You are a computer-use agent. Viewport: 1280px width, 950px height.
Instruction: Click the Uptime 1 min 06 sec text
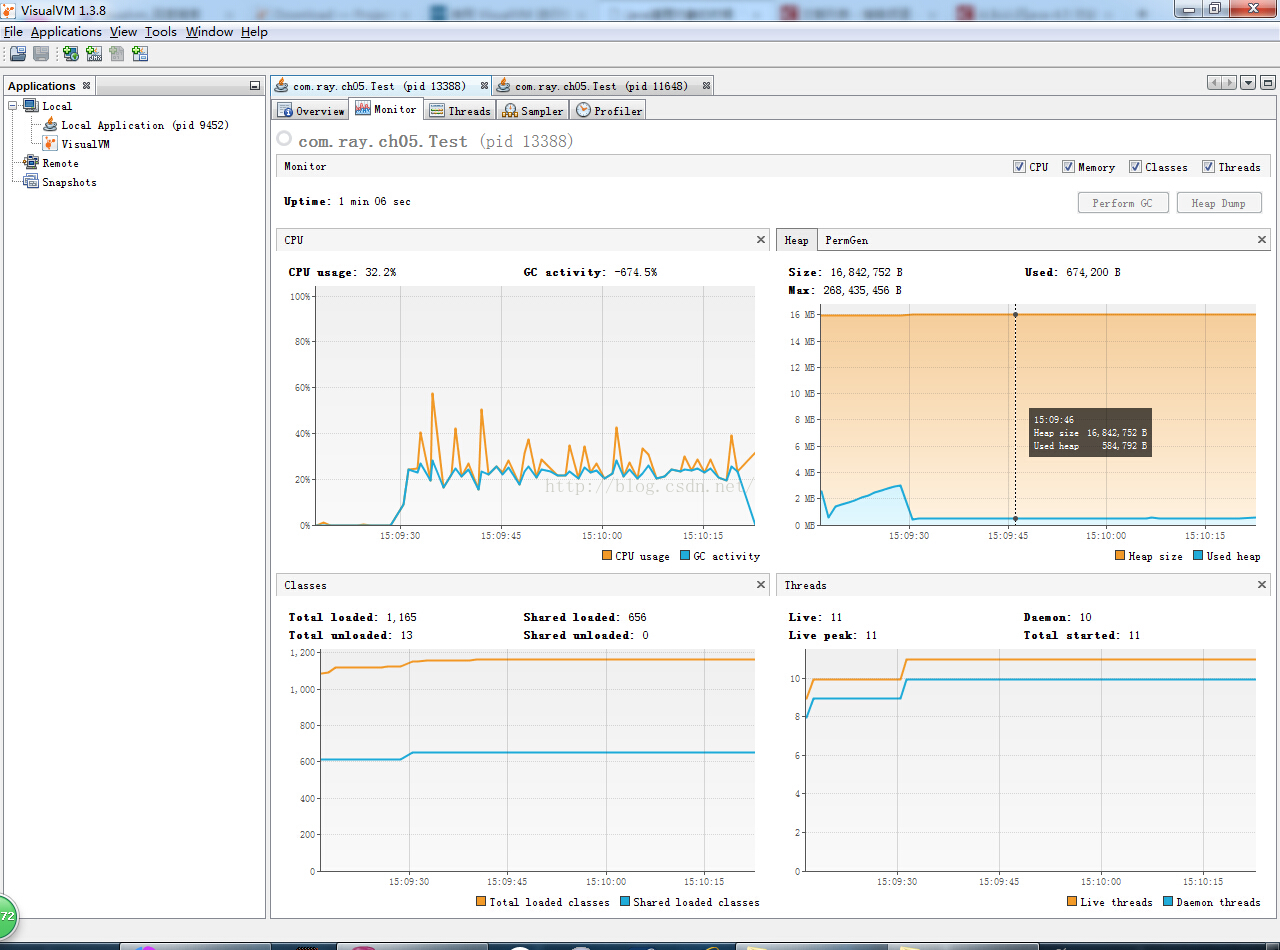tap(347, 201)
